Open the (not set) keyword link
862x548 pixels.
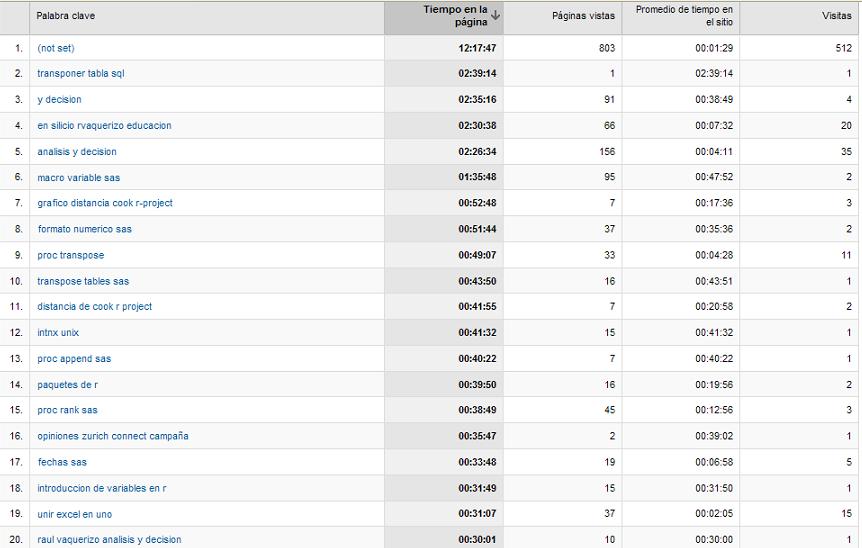point(56,48)
